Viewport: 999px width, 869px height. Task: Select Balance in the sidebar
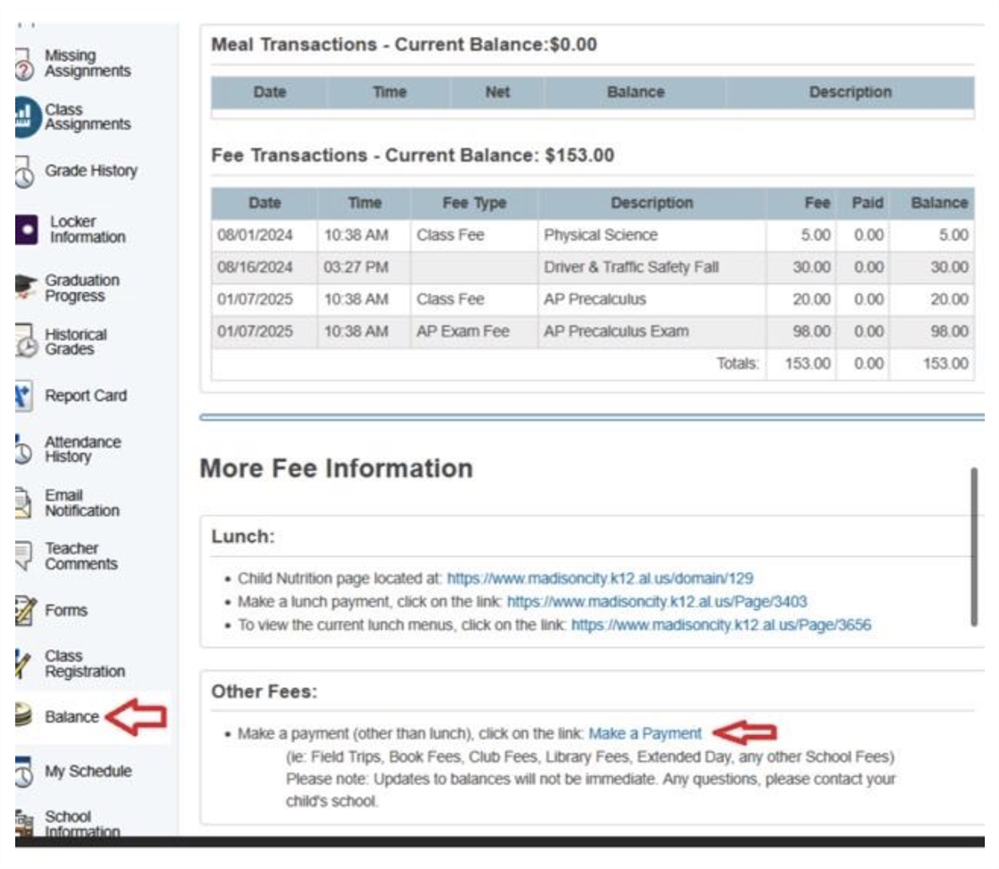(x=72, y=717)
